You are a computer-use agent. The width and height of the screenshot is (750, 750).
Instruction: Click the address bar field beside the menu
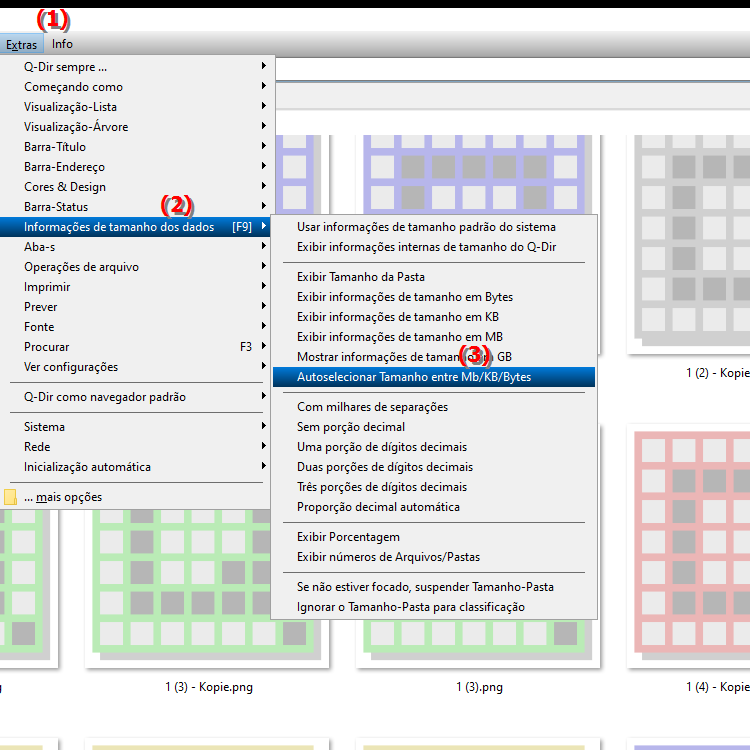coord(513,69)
